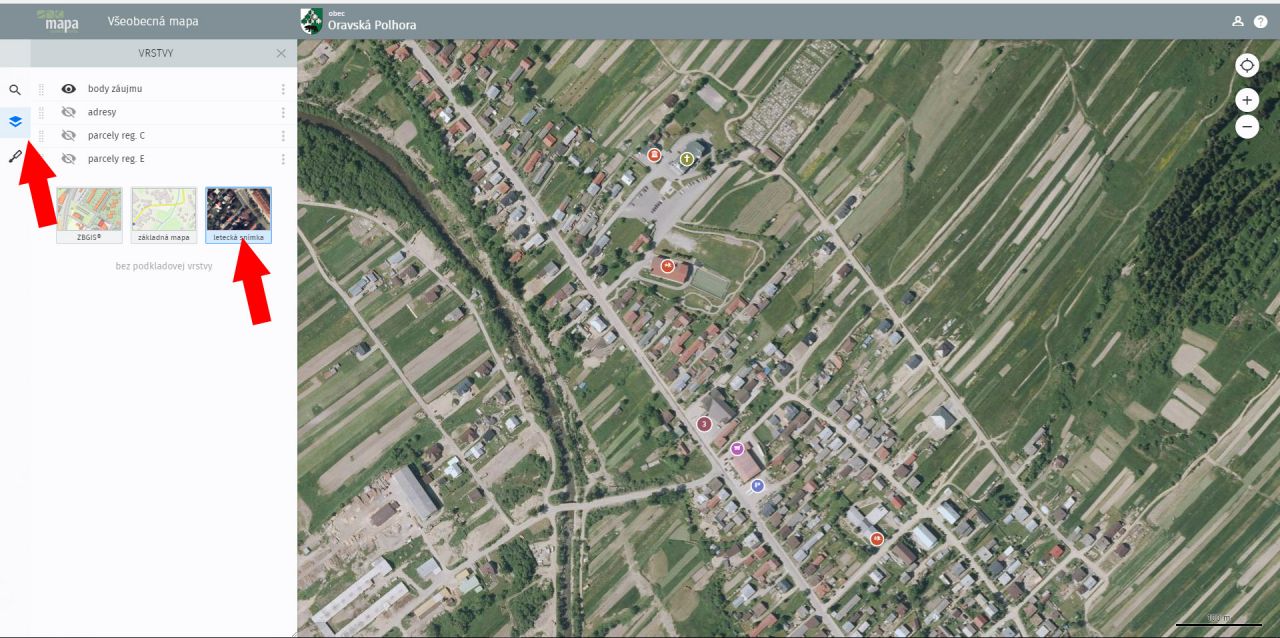Click the cluster marker labeled 3
1280x638 pixels.
pos(704,424)
